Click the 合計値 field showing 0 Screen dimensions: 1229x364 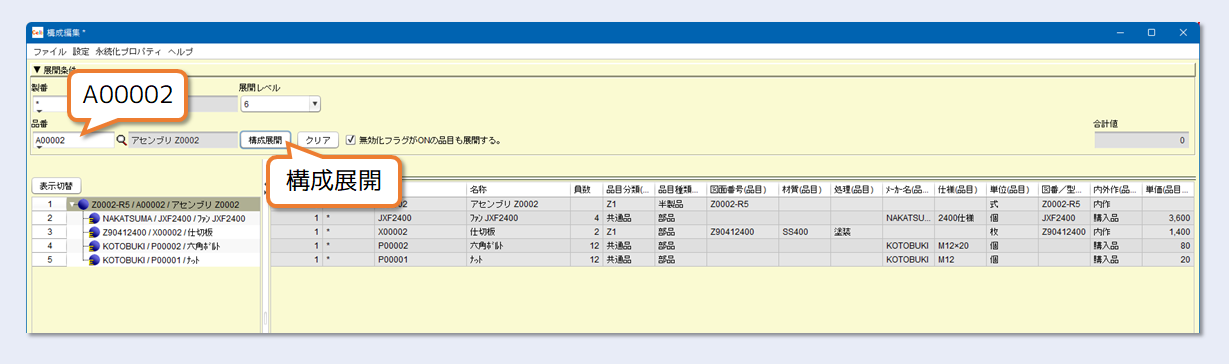pos(1142,141)
